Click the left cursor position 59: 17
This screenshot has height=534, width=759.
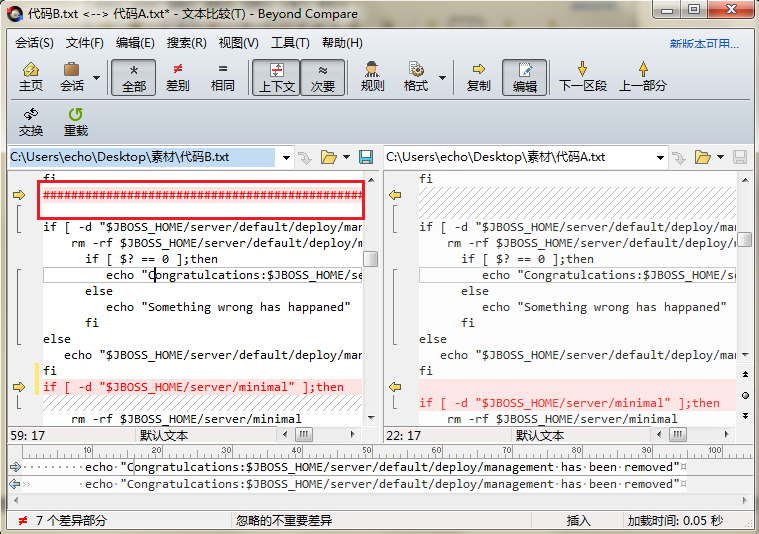[28, 436]
